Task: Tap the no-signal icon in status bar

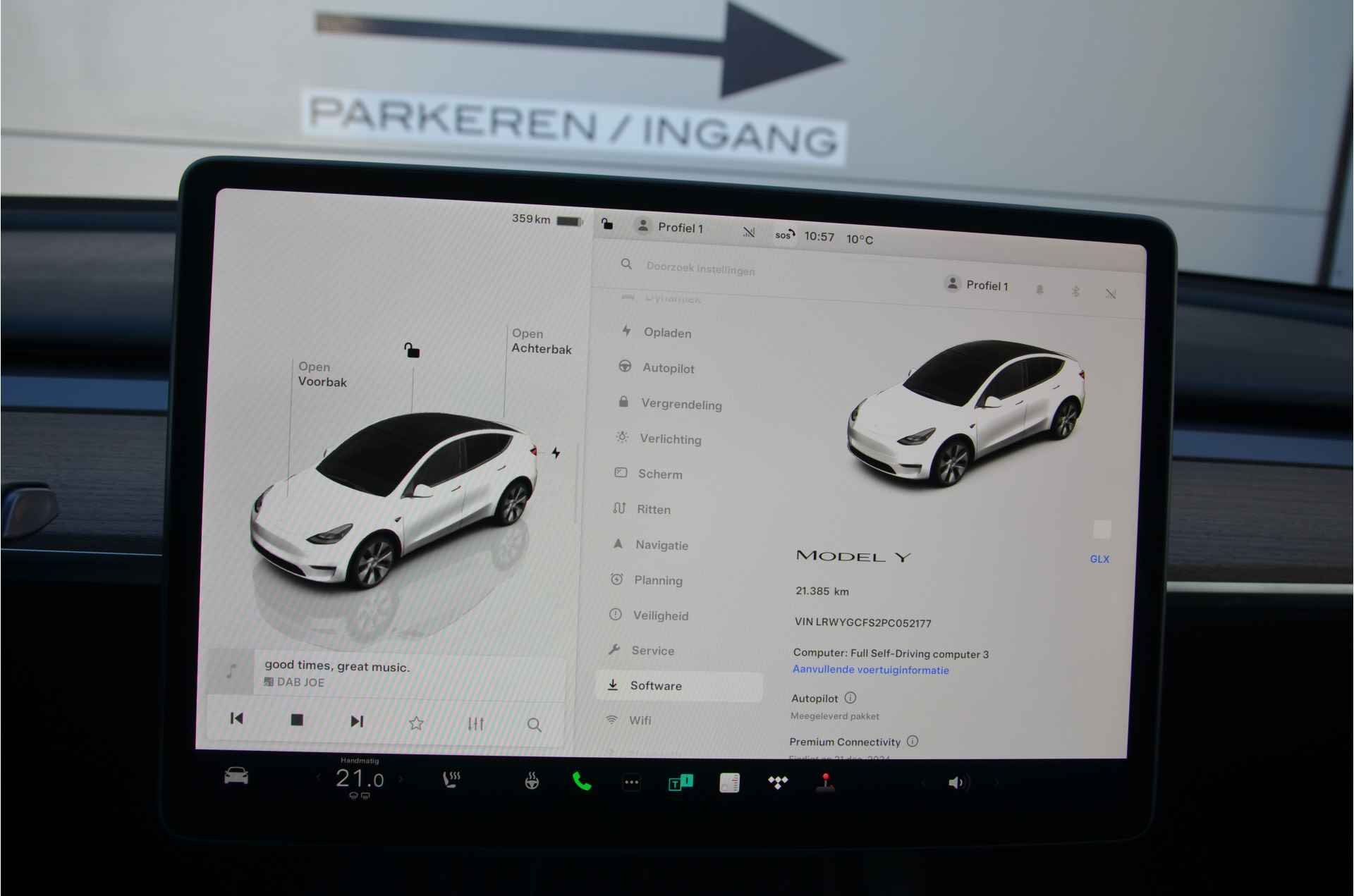Action: pos(749,232)
